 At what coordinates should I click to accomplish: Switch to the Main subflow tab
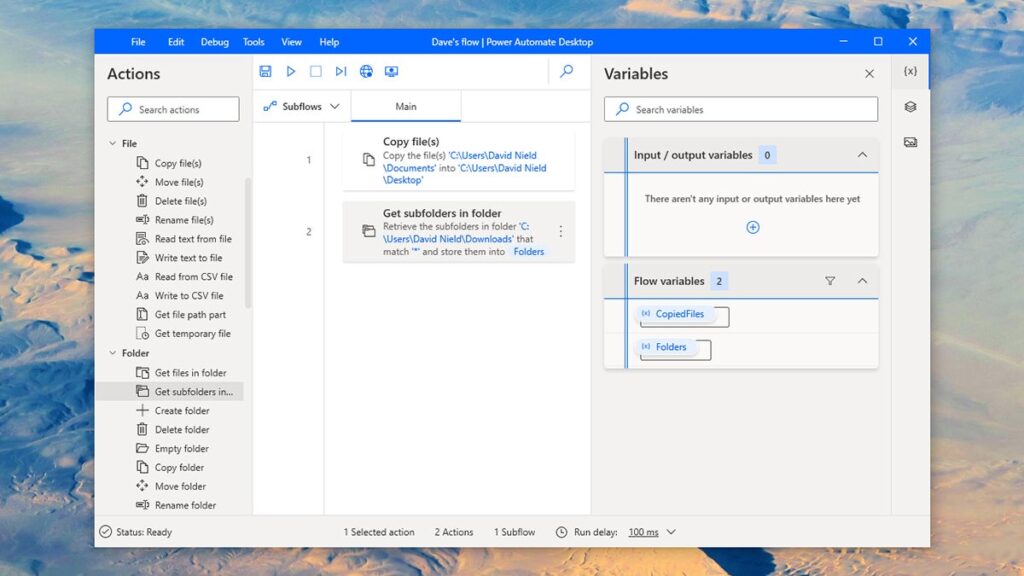[406, 104]
